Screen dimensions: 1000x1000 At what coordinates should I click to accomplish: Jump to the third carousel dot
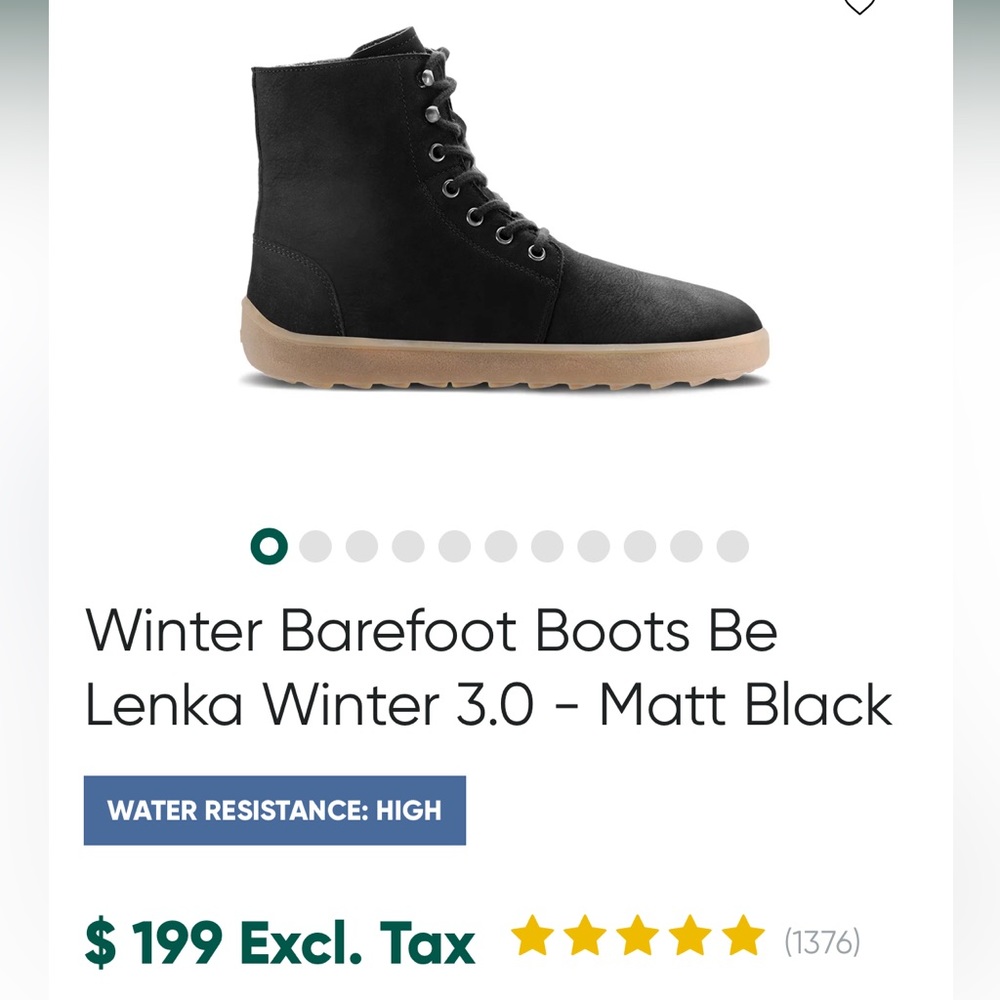[x=361, y=546]
